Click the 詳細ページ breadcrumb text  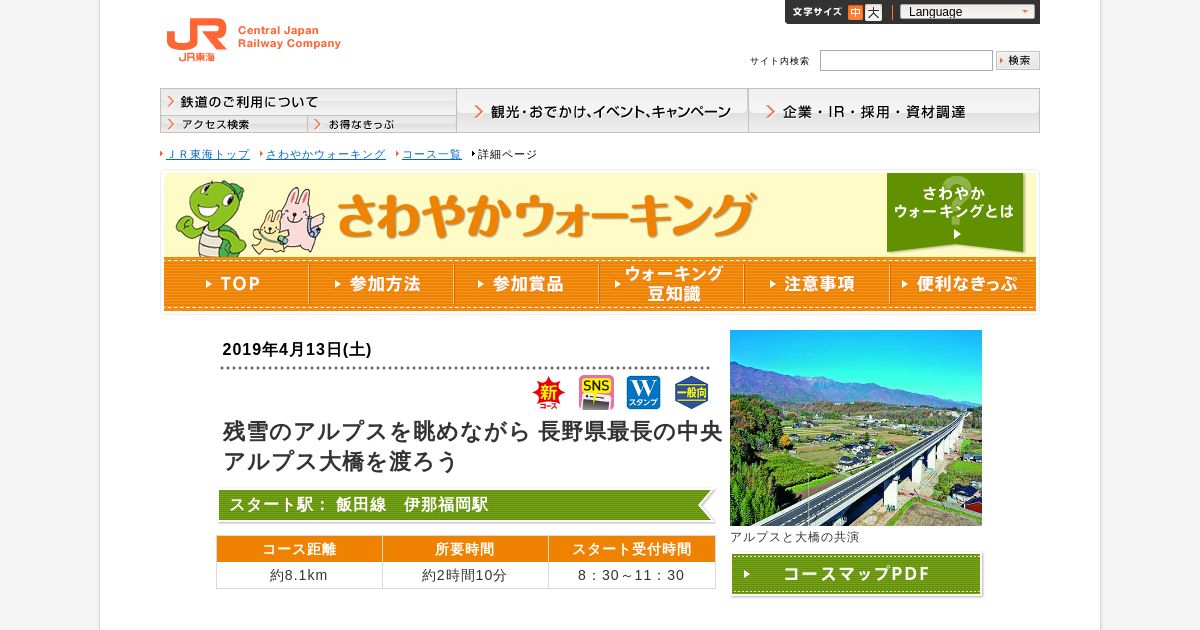pyautogui.click(x=507, y=154)
